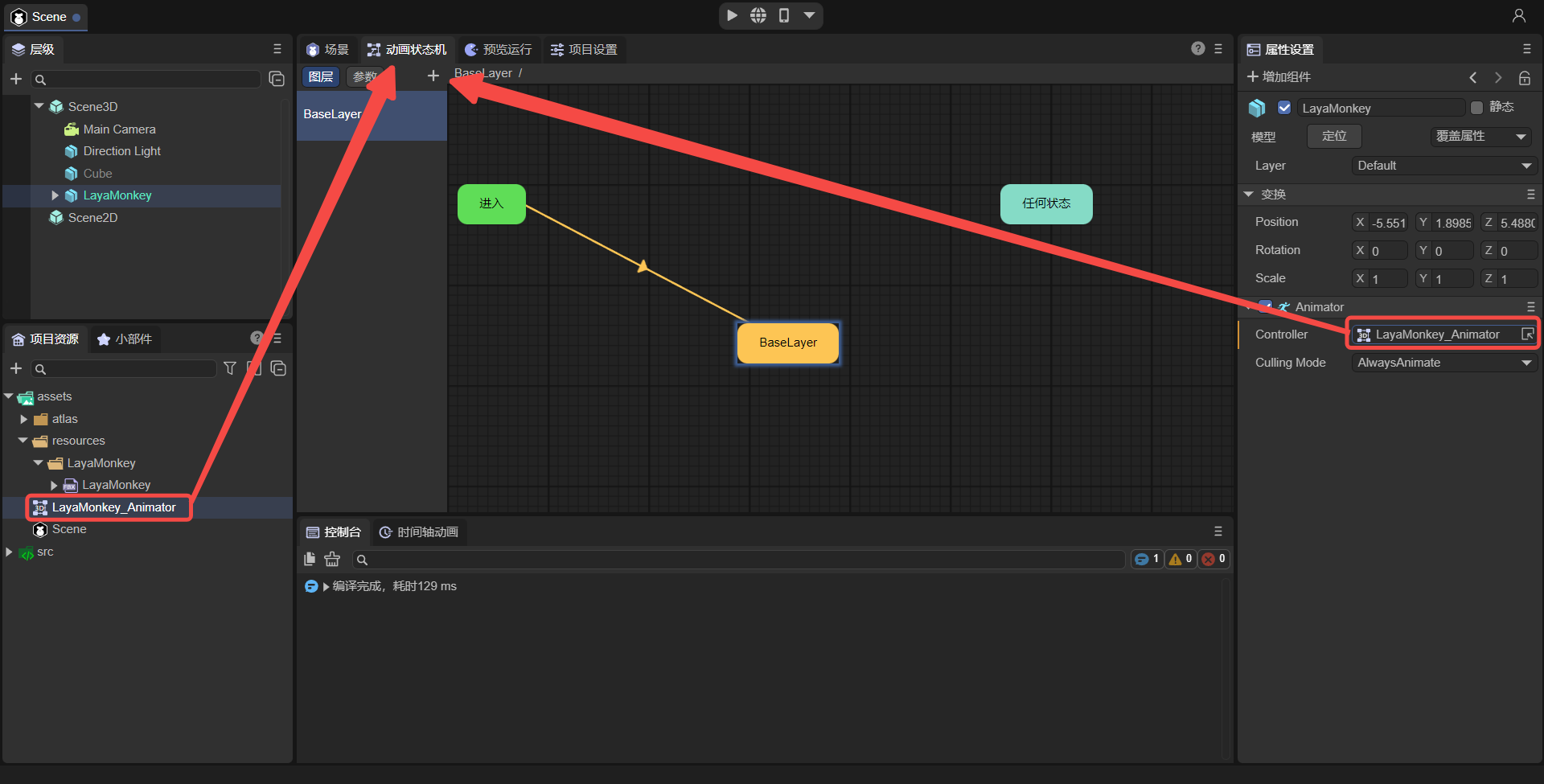The height and width of the screenshot is (784, 1544).
Task: Toggle the LayaMonkey active checkbox
Action: click(x=1284, y=108)
